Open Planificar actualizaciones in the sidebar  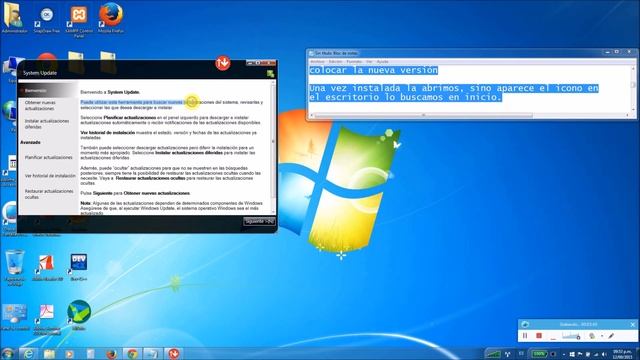[49, 158]
